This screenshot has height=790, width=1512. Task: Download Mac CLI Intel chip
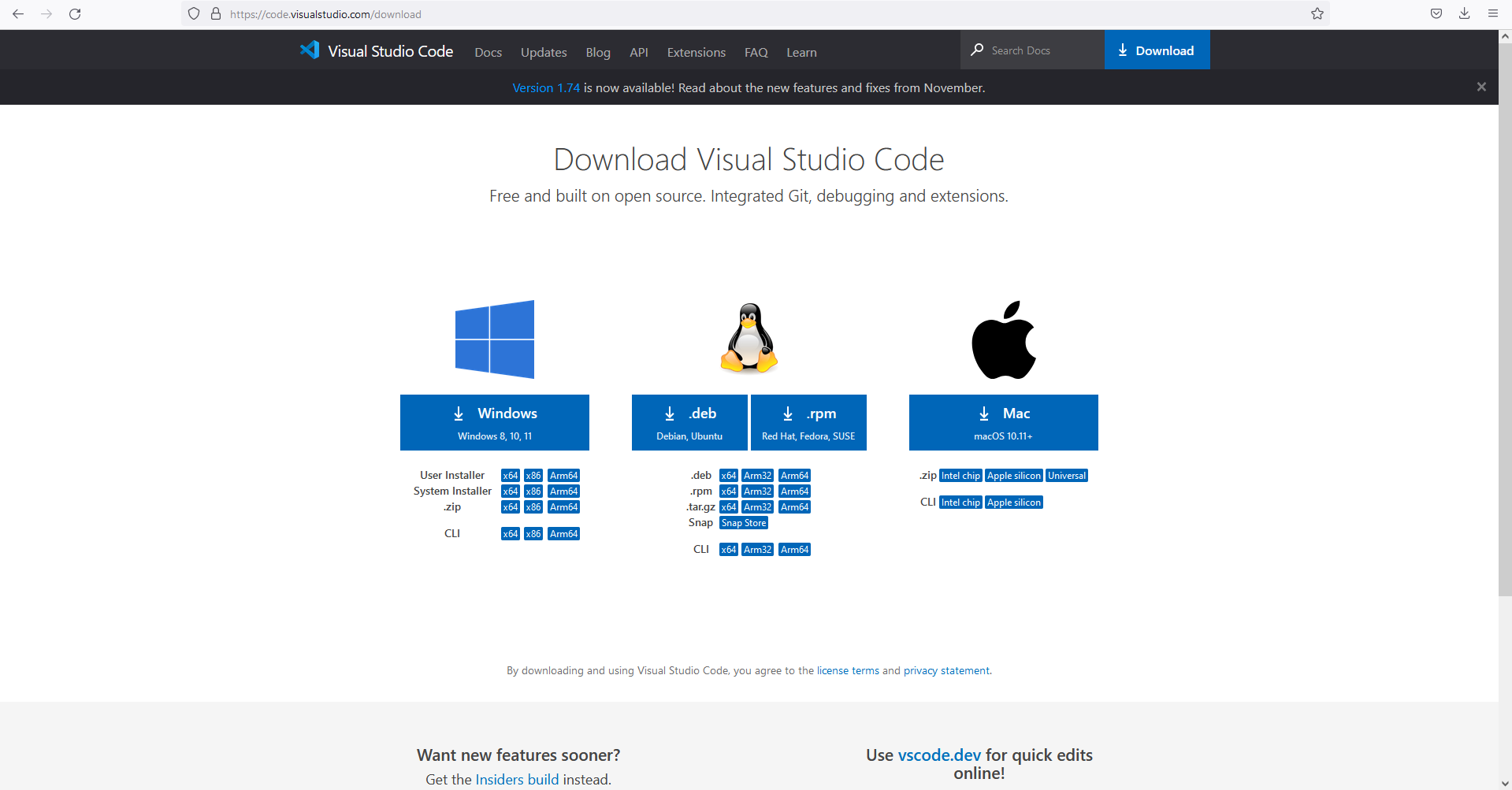(x=961, y=503)
